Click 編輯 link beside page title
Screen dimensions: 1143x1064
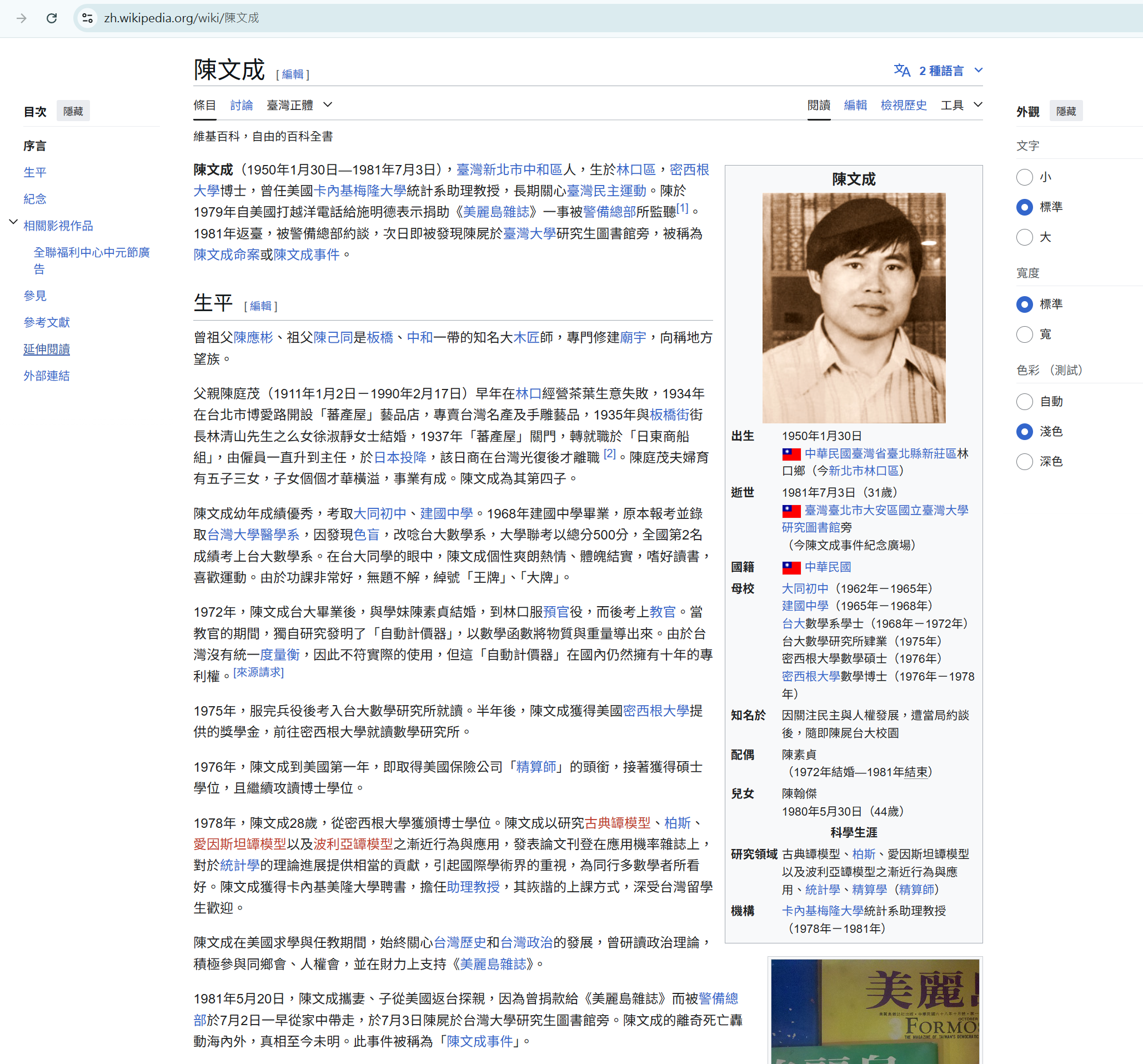293,74
